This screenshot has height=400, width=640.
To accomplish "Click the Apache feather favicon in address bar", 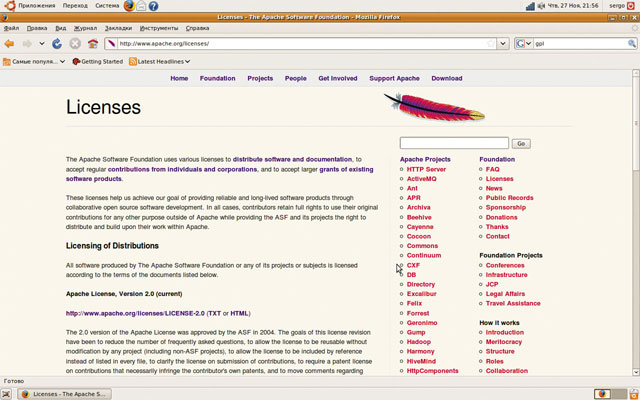I will (x=111, y=44).
